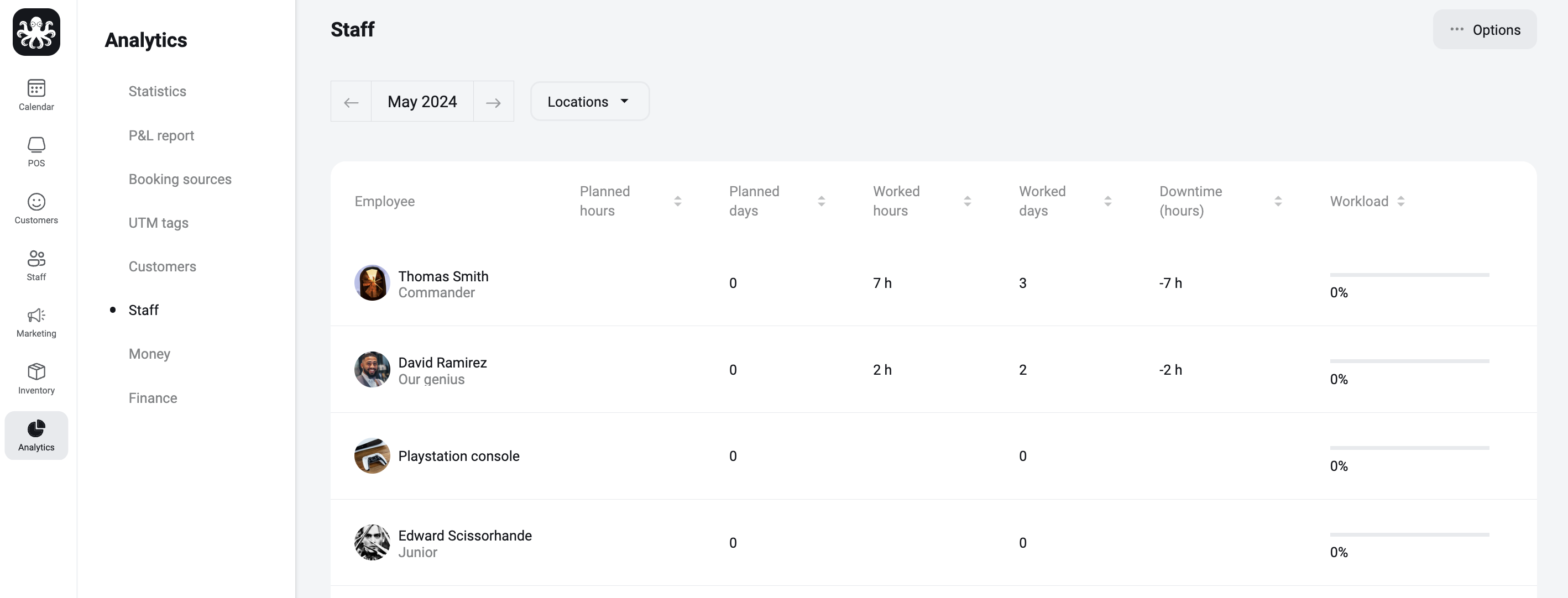The width and height of the screenshot is (1568, 598).
Task: Sort by Worked days column
Action: pyautogui.click(x=1107, y=201)
